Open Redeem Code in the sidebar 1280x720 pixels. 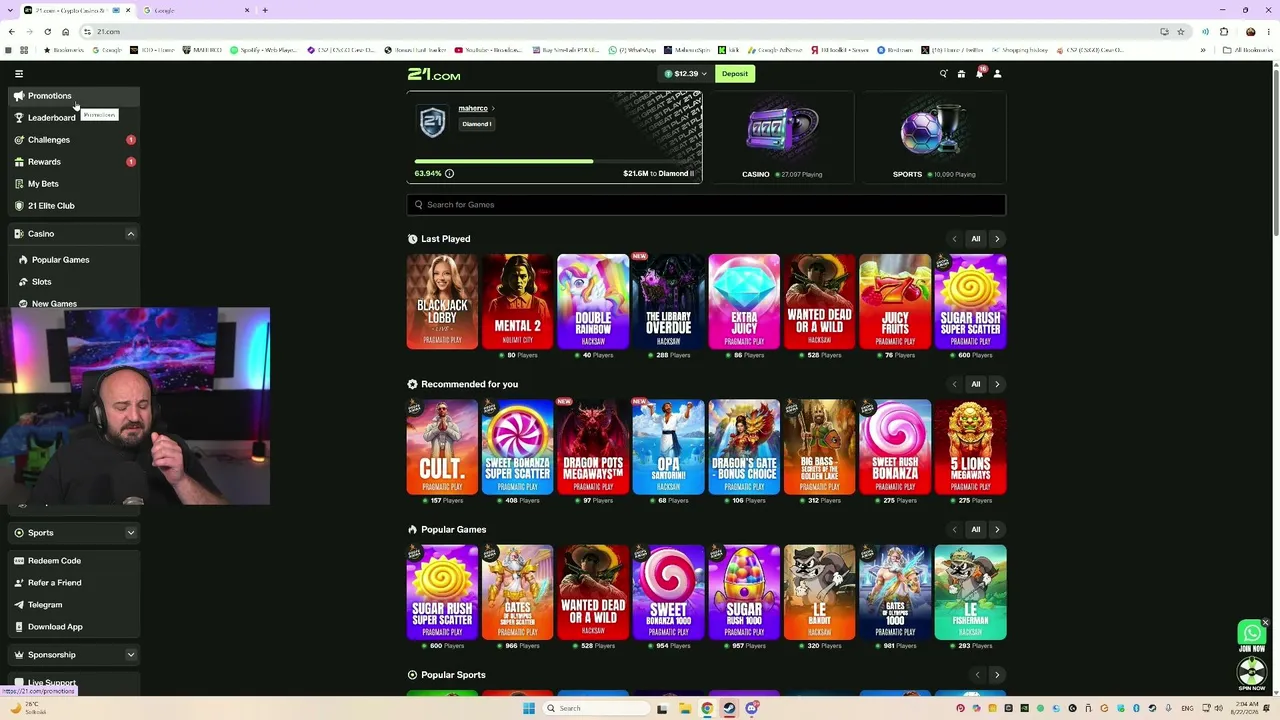[74, 561]
